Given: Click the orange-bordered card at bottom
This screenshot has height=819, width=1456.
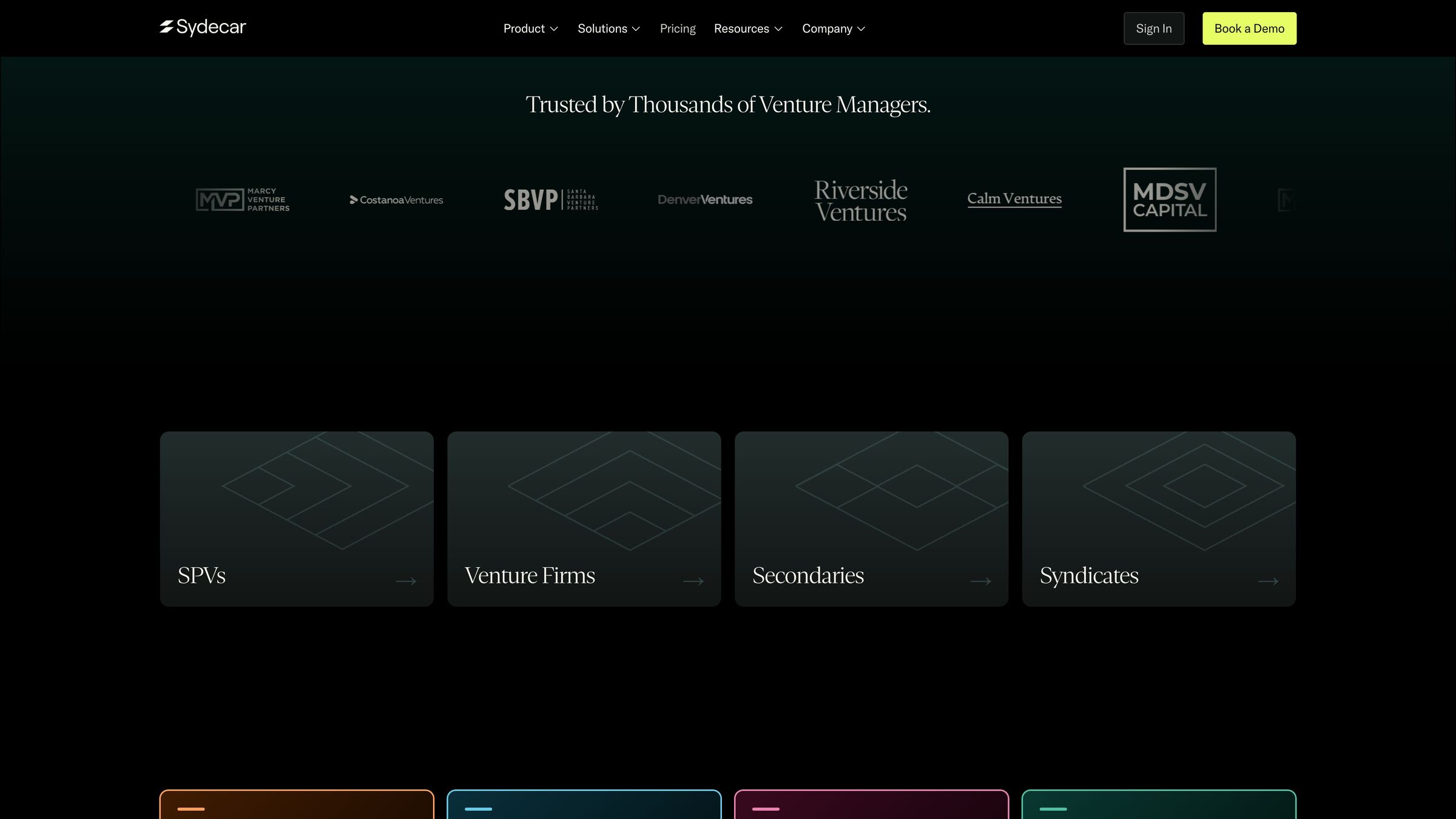Looking at the screenshot, I should tap(297, 804).
